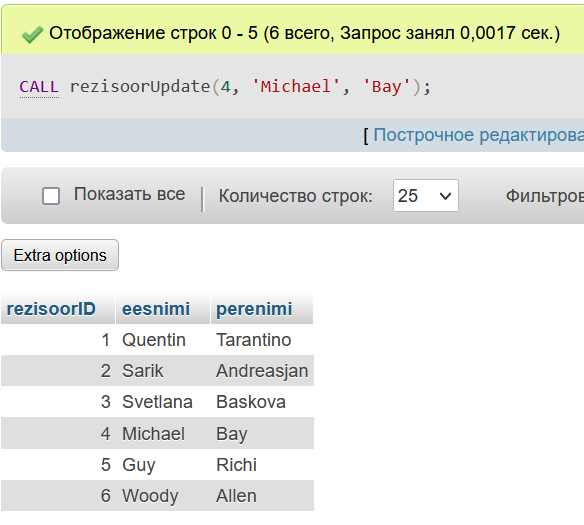This screenshot has height=525, width=584.
Task: Sort by rezisoorID column header
Action: click(51, 309)
